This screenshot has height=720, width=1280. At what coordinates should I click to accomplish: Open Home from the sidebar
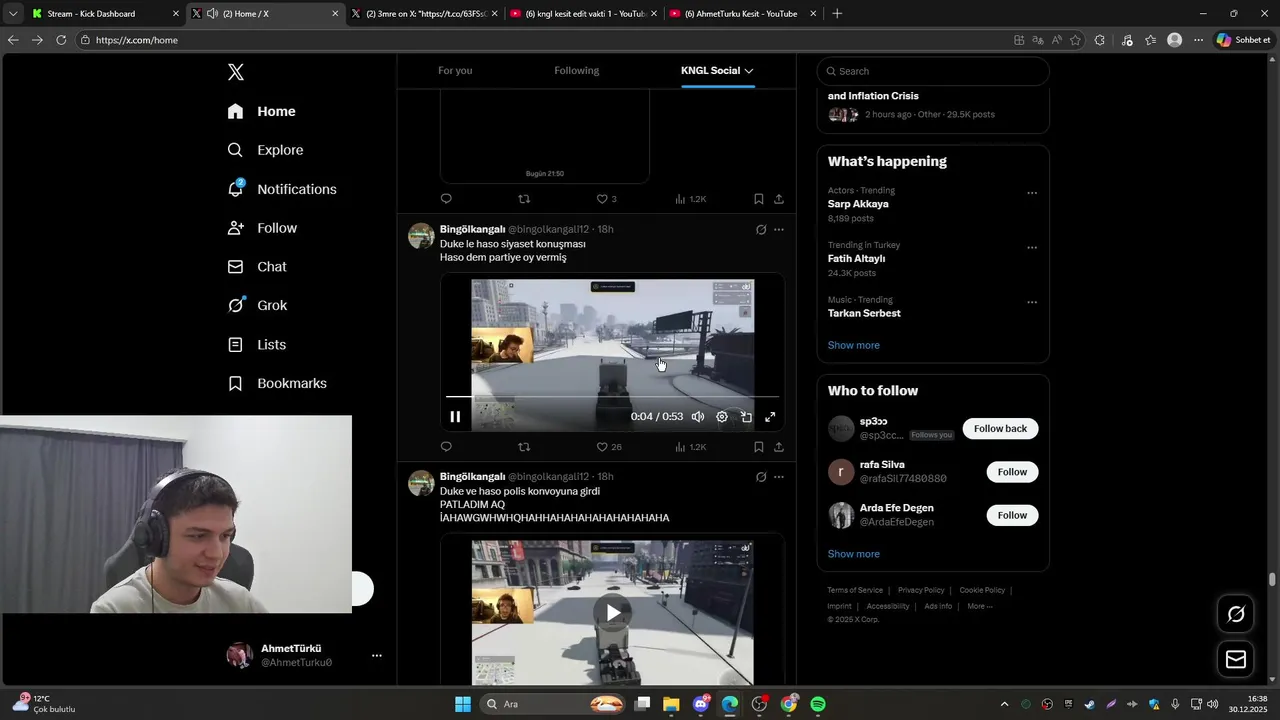point(261,111)
